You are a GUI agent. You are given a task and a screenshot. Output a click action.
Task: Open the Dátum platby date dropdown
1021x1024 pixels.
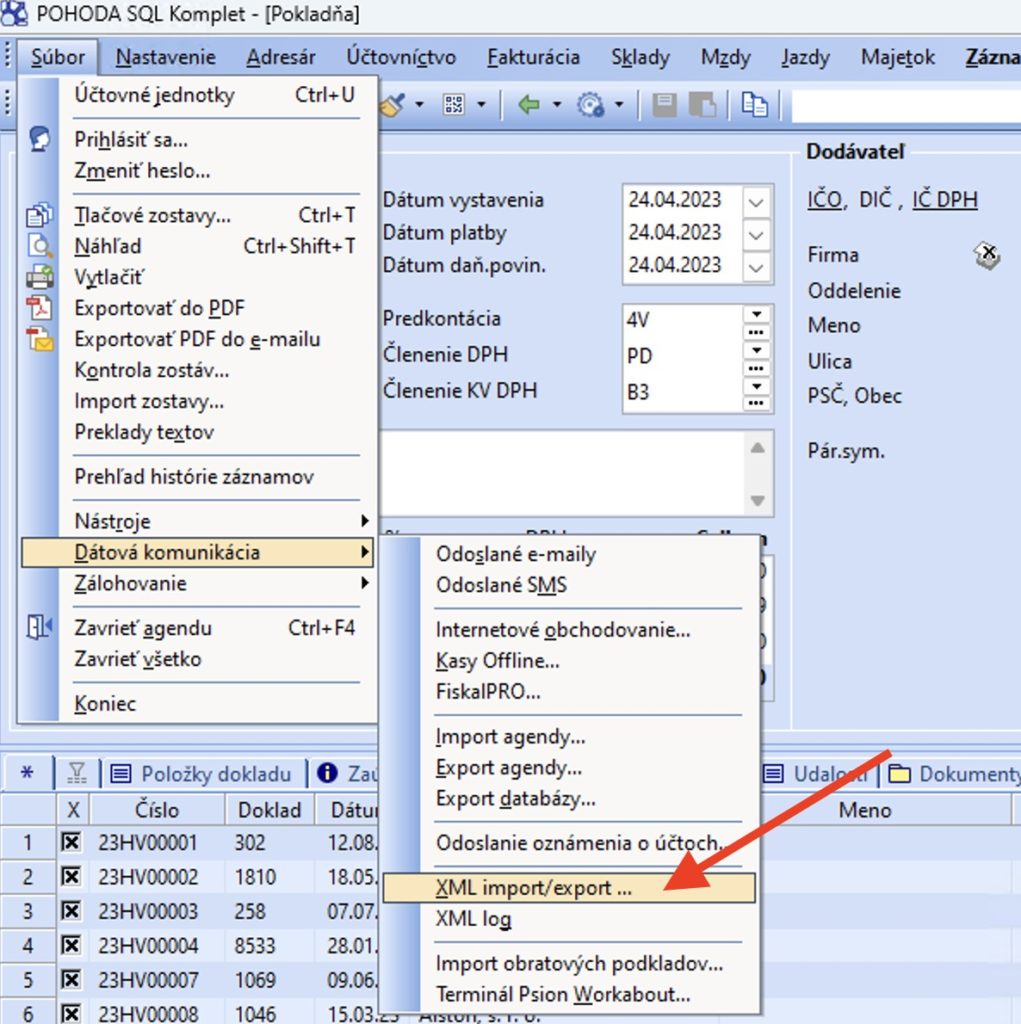[x=756, y=233]
